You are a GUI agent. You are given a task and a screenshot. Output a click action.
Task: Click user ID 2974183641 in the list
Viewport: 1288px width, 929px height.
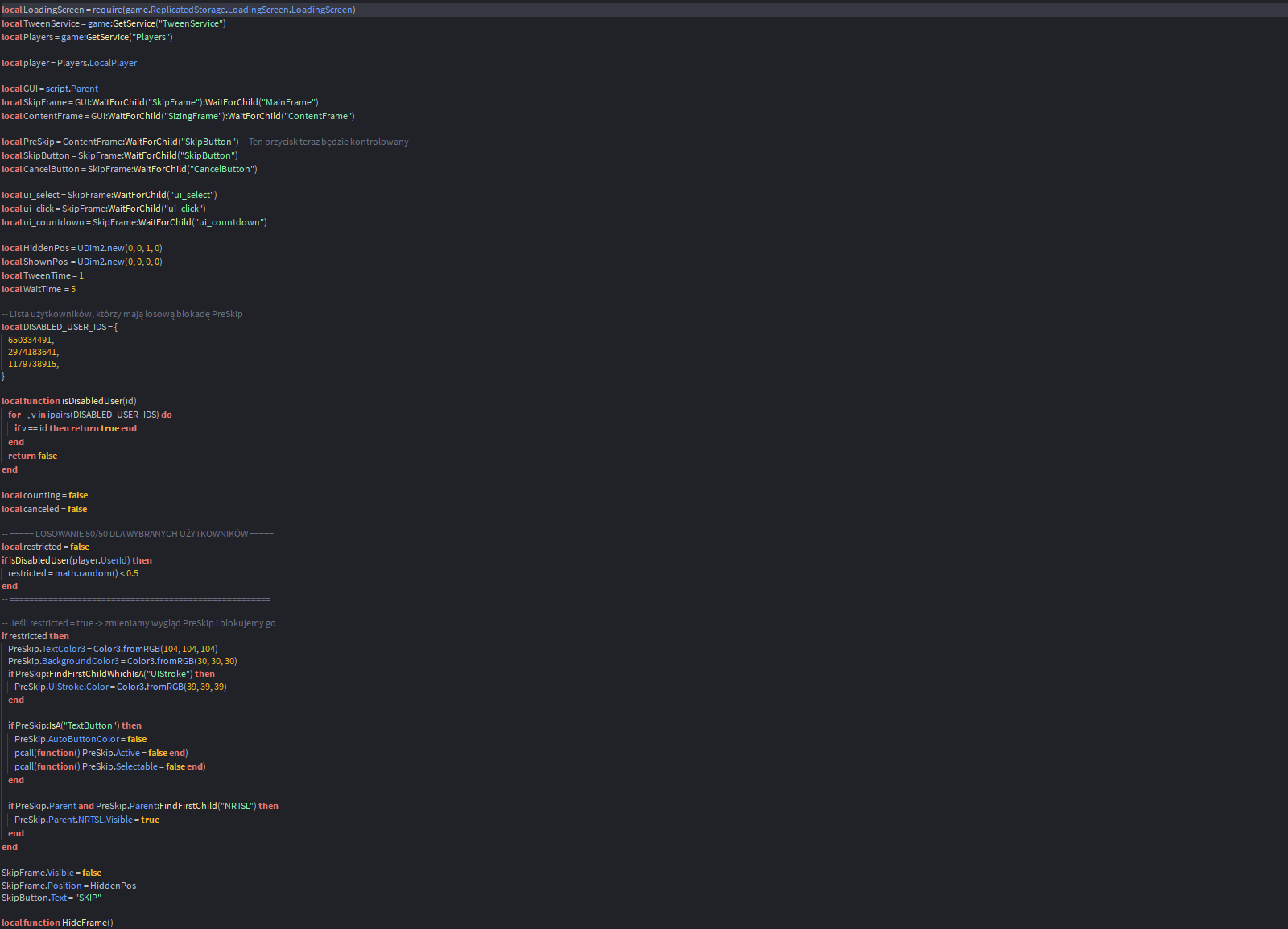(x=33, y=352)
